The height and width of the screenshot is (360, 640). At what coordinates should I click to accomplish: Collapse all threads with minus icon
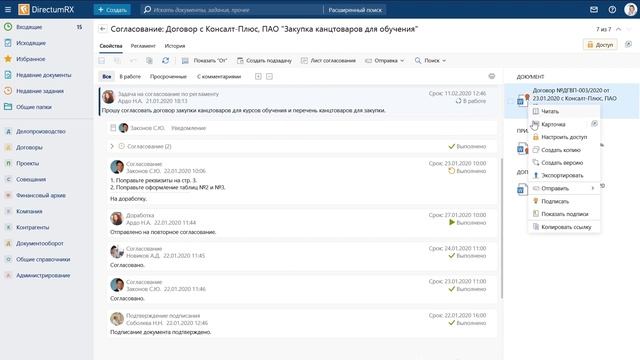pyautogui.click(x=269, y=76)
